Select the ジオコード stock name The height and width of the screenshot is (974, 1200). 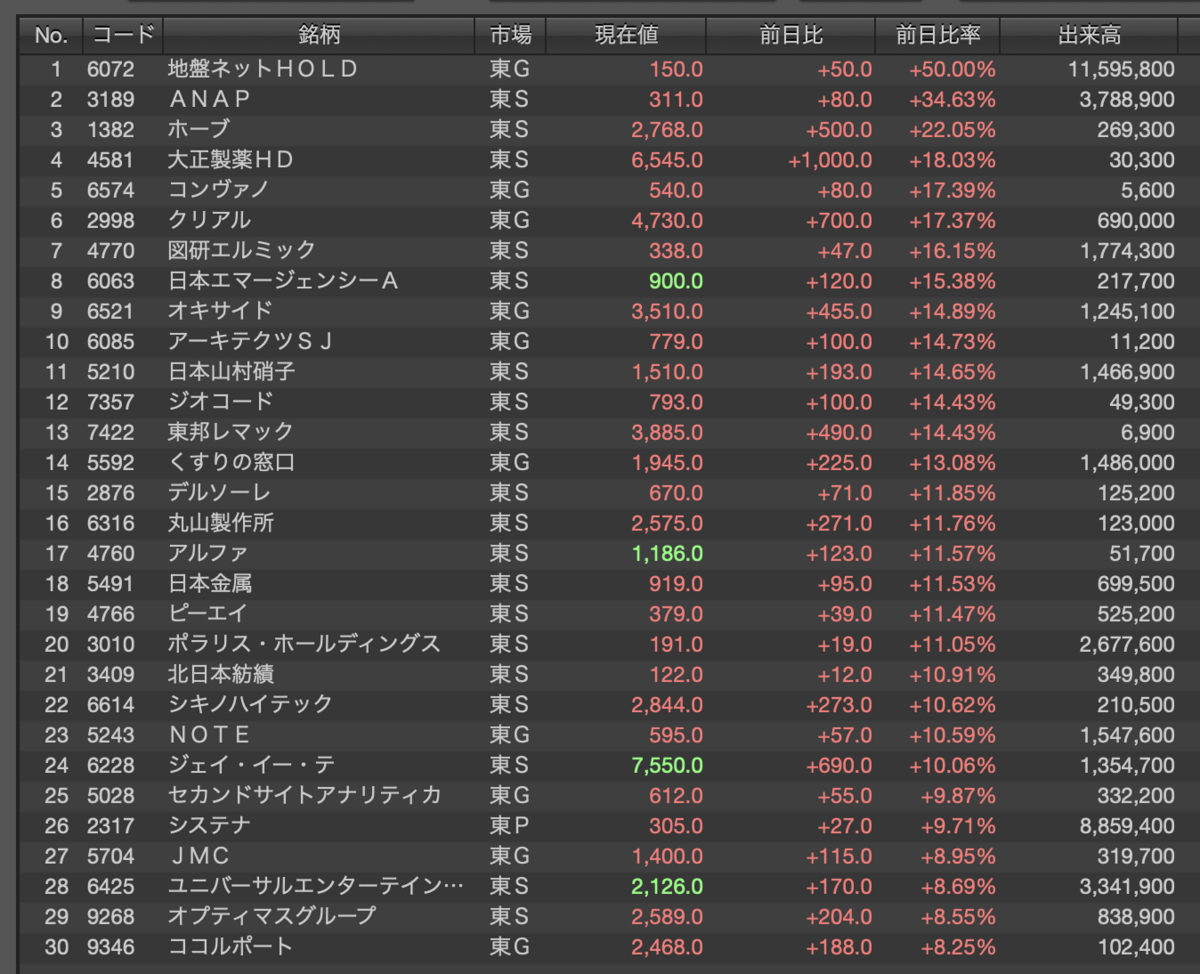(x=220, y=402)
